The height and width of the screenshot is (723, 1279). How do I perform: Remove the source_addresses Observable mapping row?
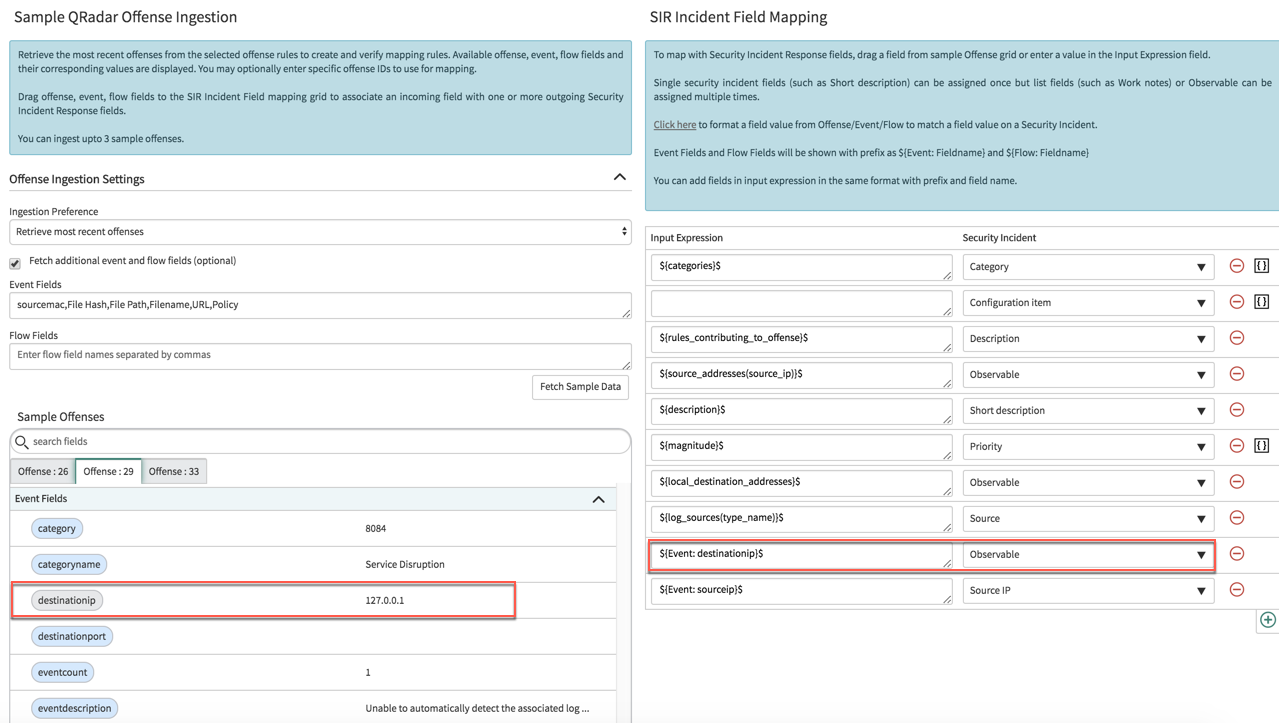(1237, 374)
